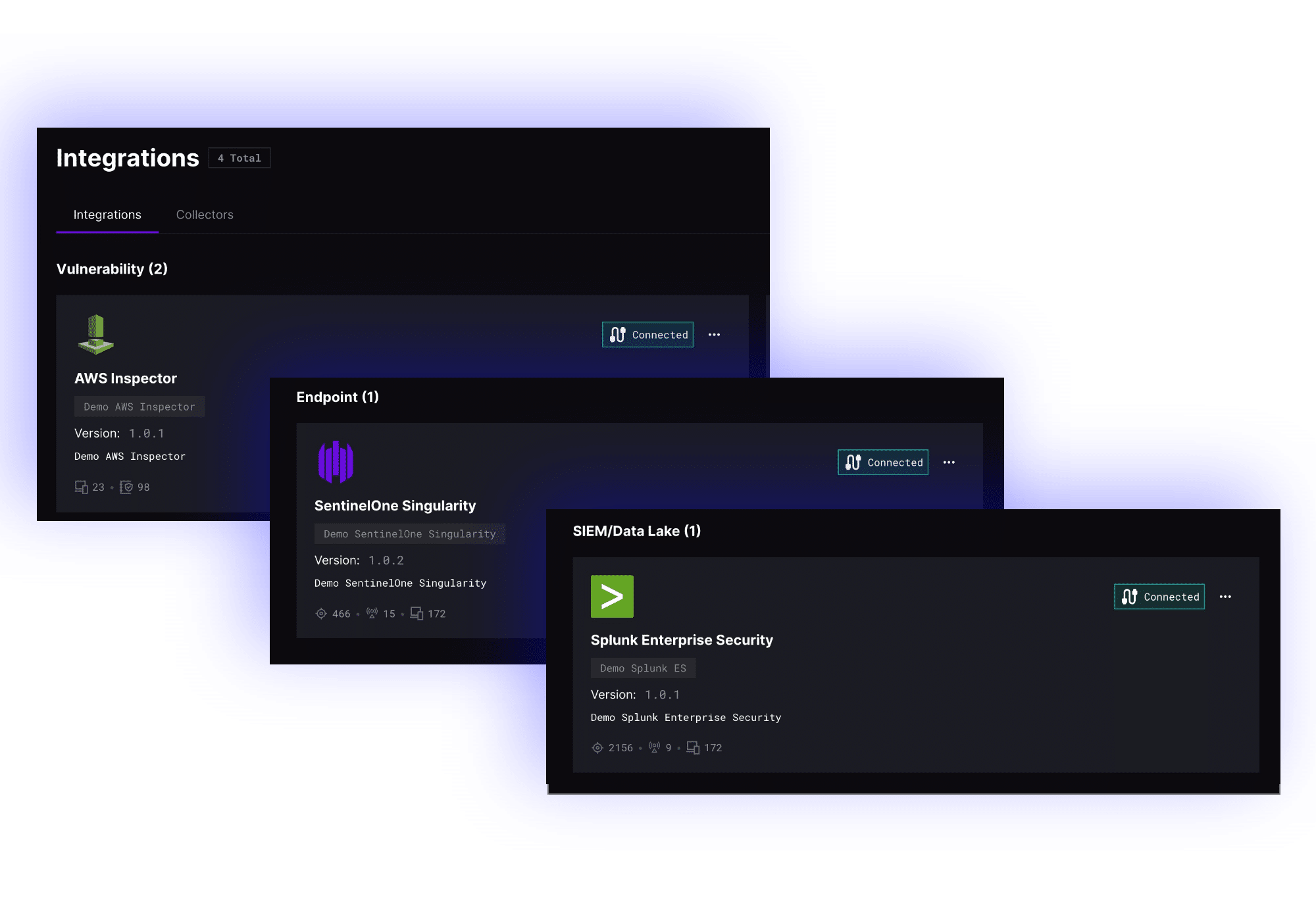The width and height of the screenshot is (1316, 921).
Task: Open more options for Splunk Enterprise Security
Action: (1225, 597)
